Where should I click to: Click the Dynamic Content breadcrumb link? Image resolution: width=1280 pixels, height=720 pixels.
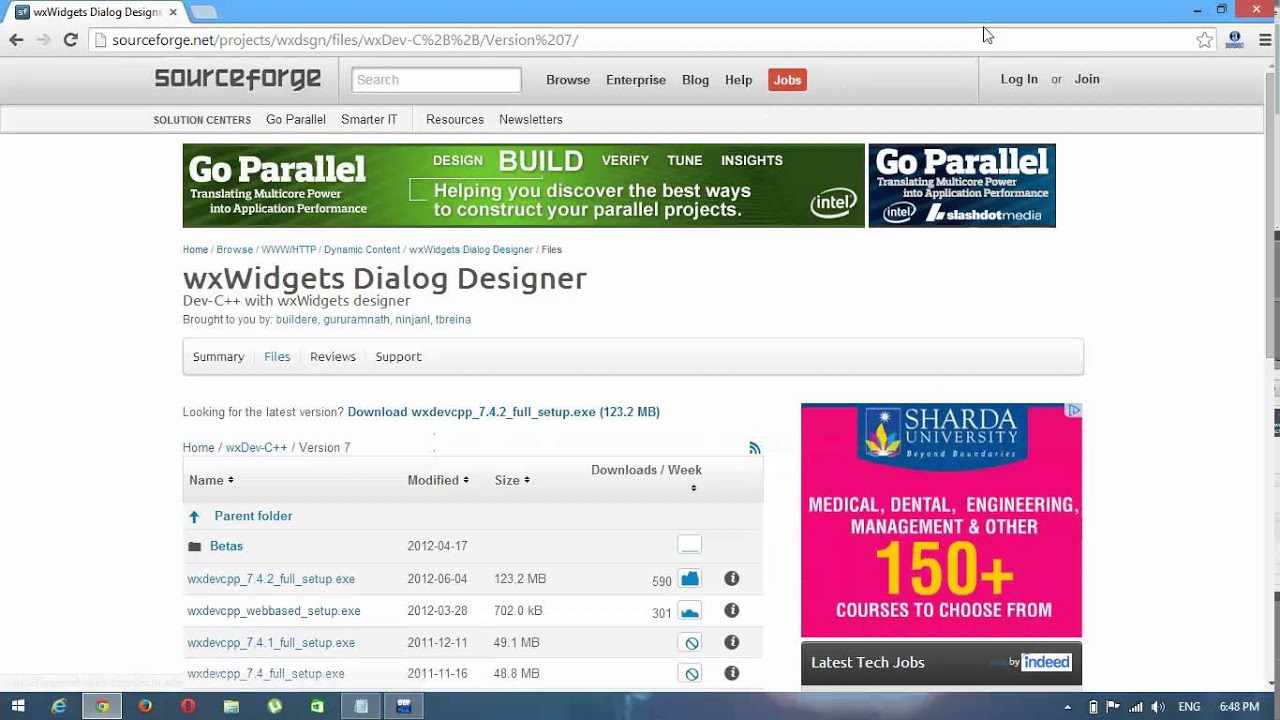tap(362, 250)
